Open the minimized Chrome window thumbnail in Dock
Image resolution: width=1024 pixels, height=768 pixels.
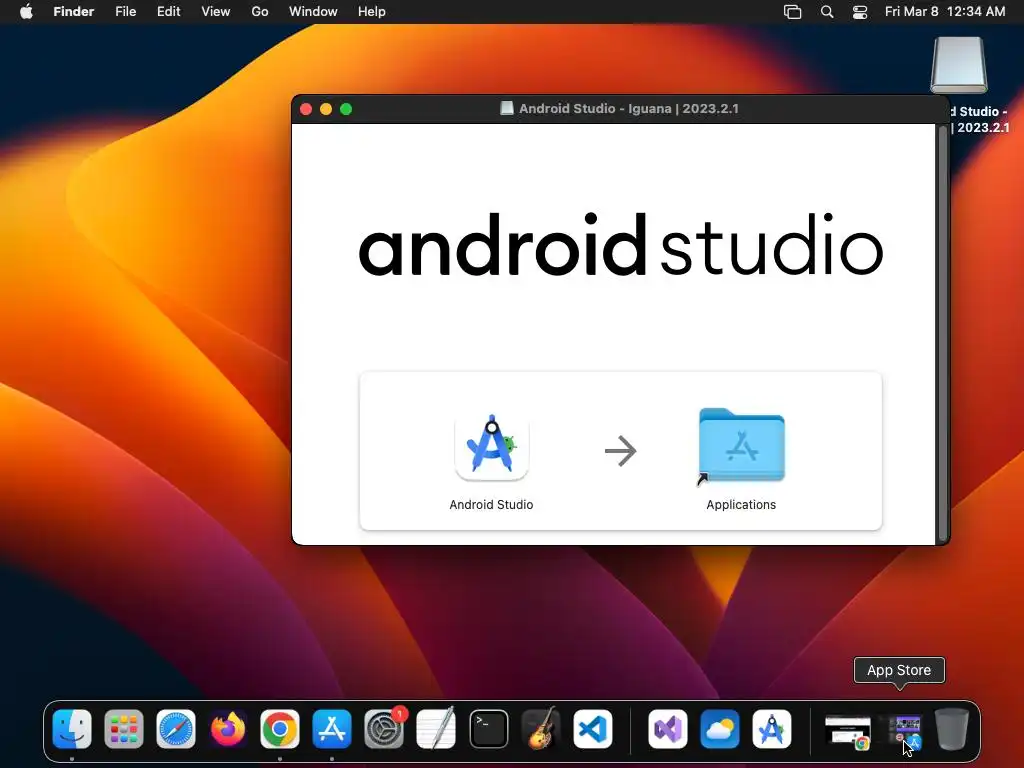pyautogui.click(x=848, y=731)
